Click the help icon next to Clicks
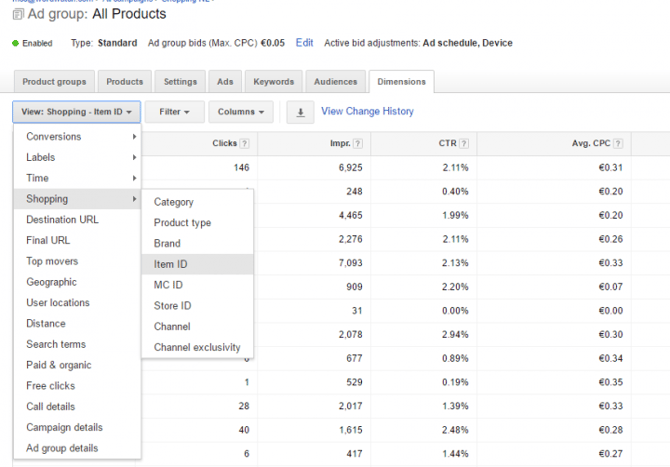Screen dimensions: 670x467 coord(244,144)
